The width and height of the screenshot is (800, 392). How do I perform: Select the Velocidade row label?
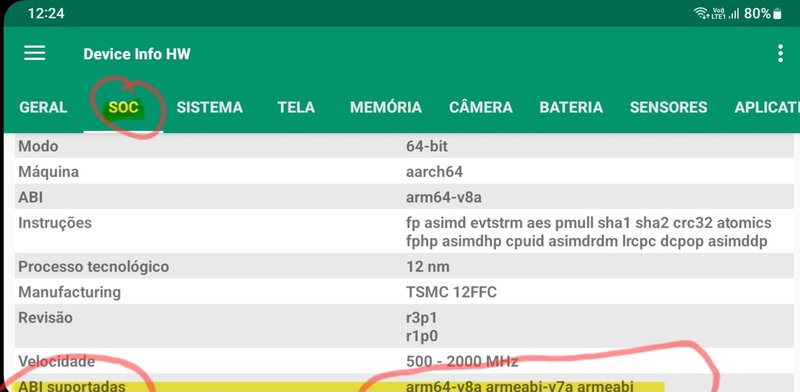[56, 361]
